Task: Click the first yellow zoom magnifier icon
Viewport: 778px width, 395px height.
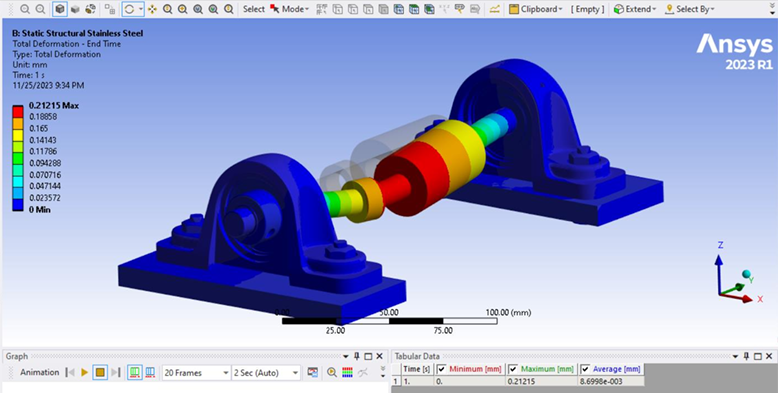Action: 168,9
